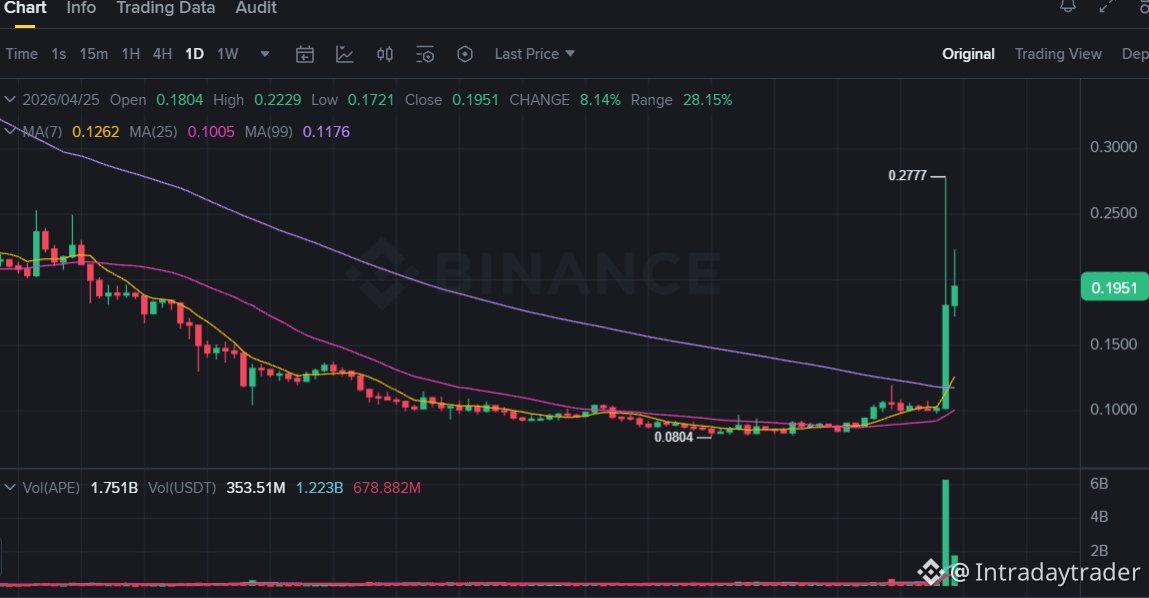Open the calendar date-jump icon
1149x598 pixels.
pyautogui.click(x=305, y=54)
